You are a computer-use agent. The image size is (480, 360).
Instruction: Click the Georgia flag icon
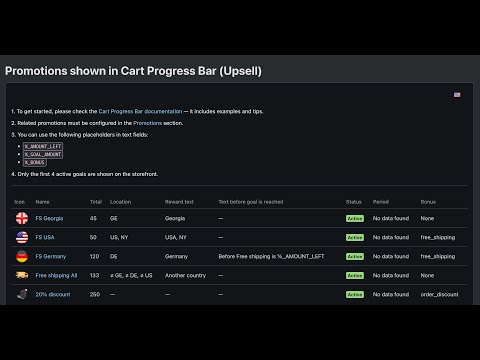[22, 218]
